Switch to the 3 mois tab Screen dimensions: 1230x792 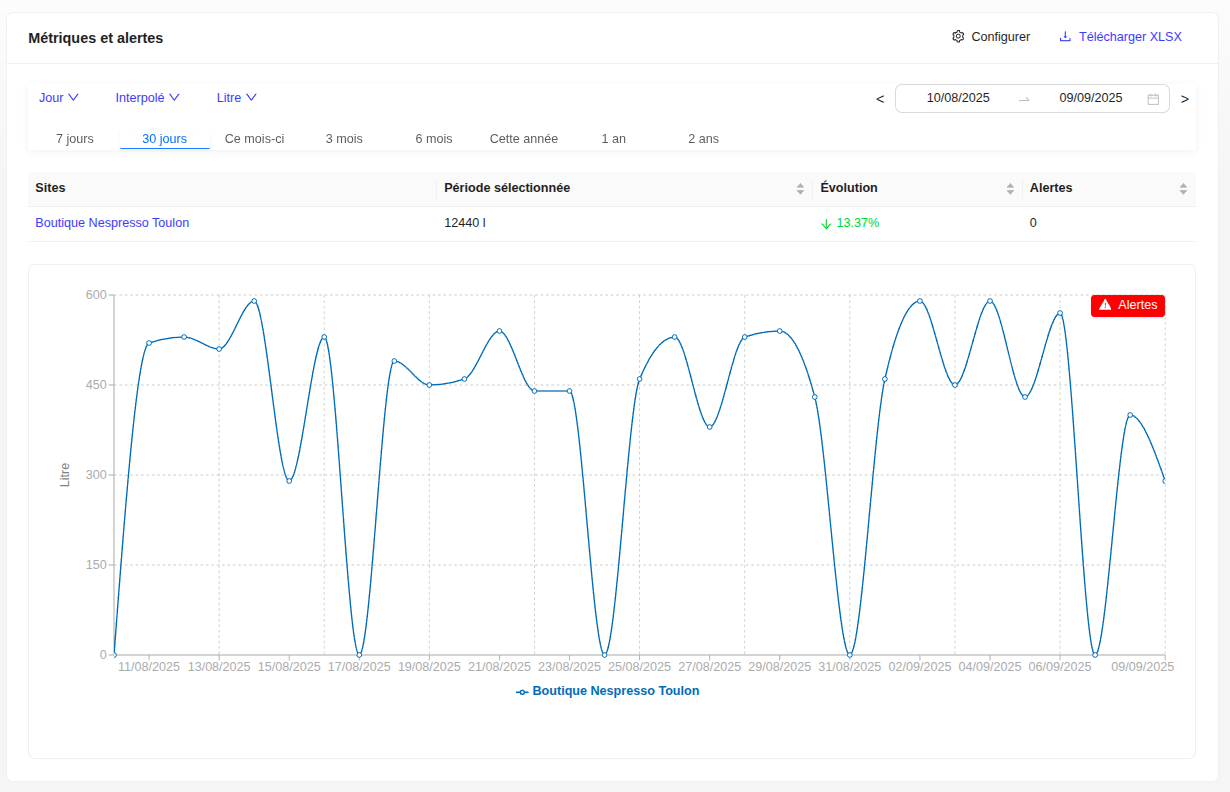[x=344, y=139]
